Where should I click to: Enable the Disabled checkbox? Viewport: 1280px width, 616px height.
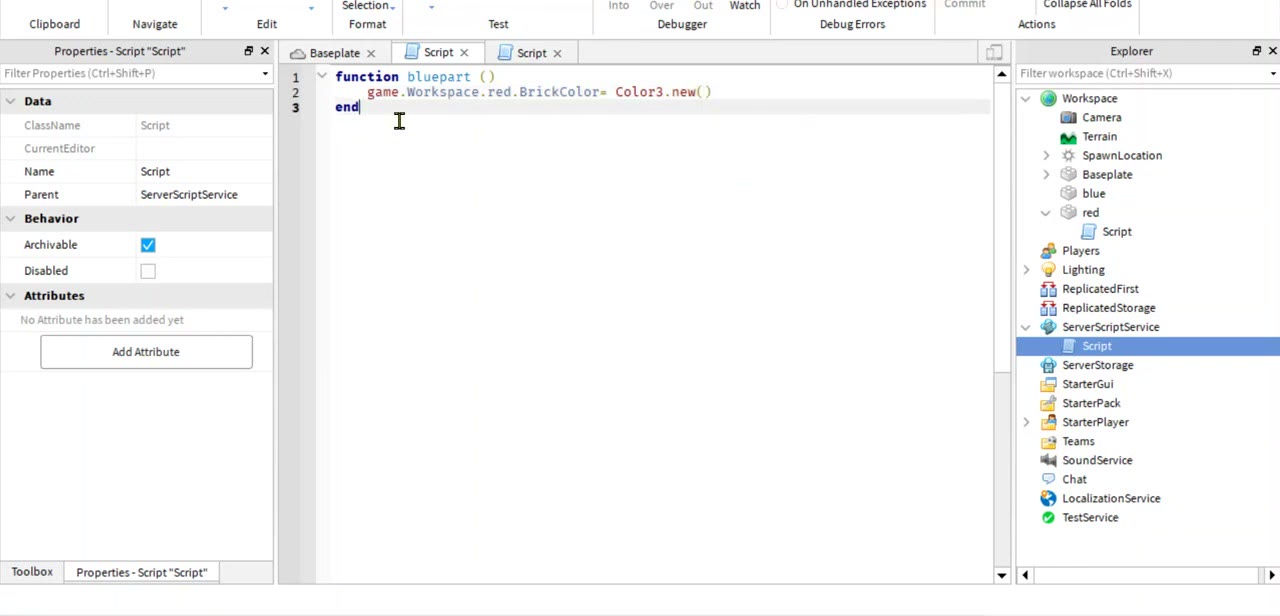[148, 271]
